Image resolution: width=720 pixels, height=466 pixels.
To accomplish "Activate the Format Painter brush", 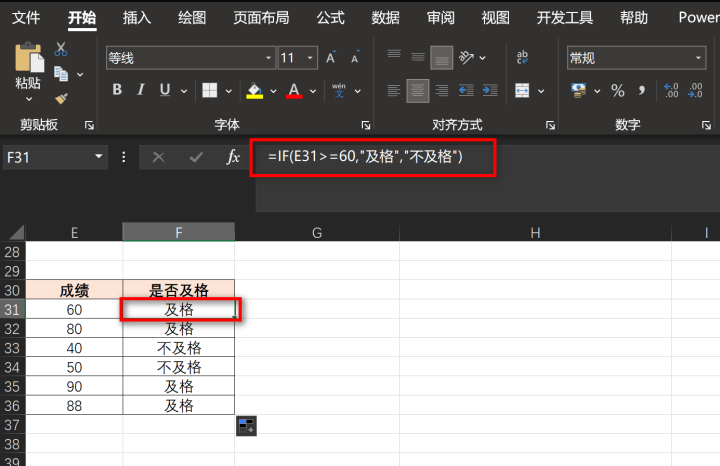I will (x=61, y=98).
